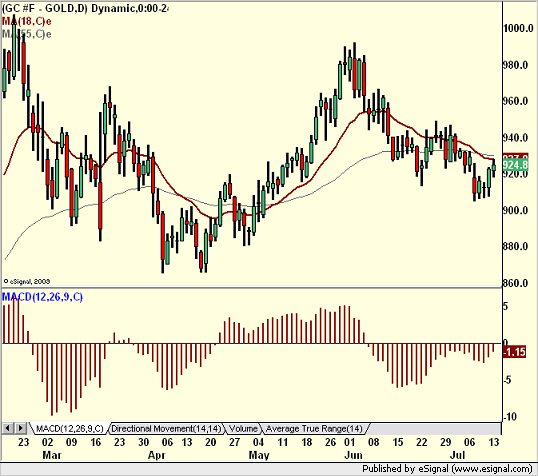Click the right scroll arrow beside indicator tabs
The width and height of the screenshot is (538, 476).
point(20,428)
